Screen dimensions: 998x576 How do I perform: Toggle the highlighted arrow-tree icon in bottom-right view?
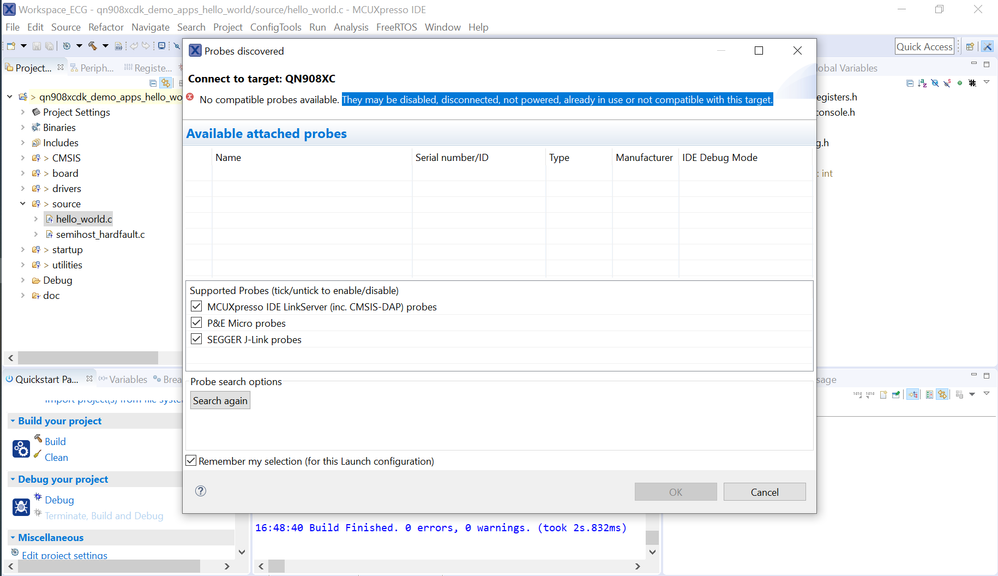click(x=913, y=395)
